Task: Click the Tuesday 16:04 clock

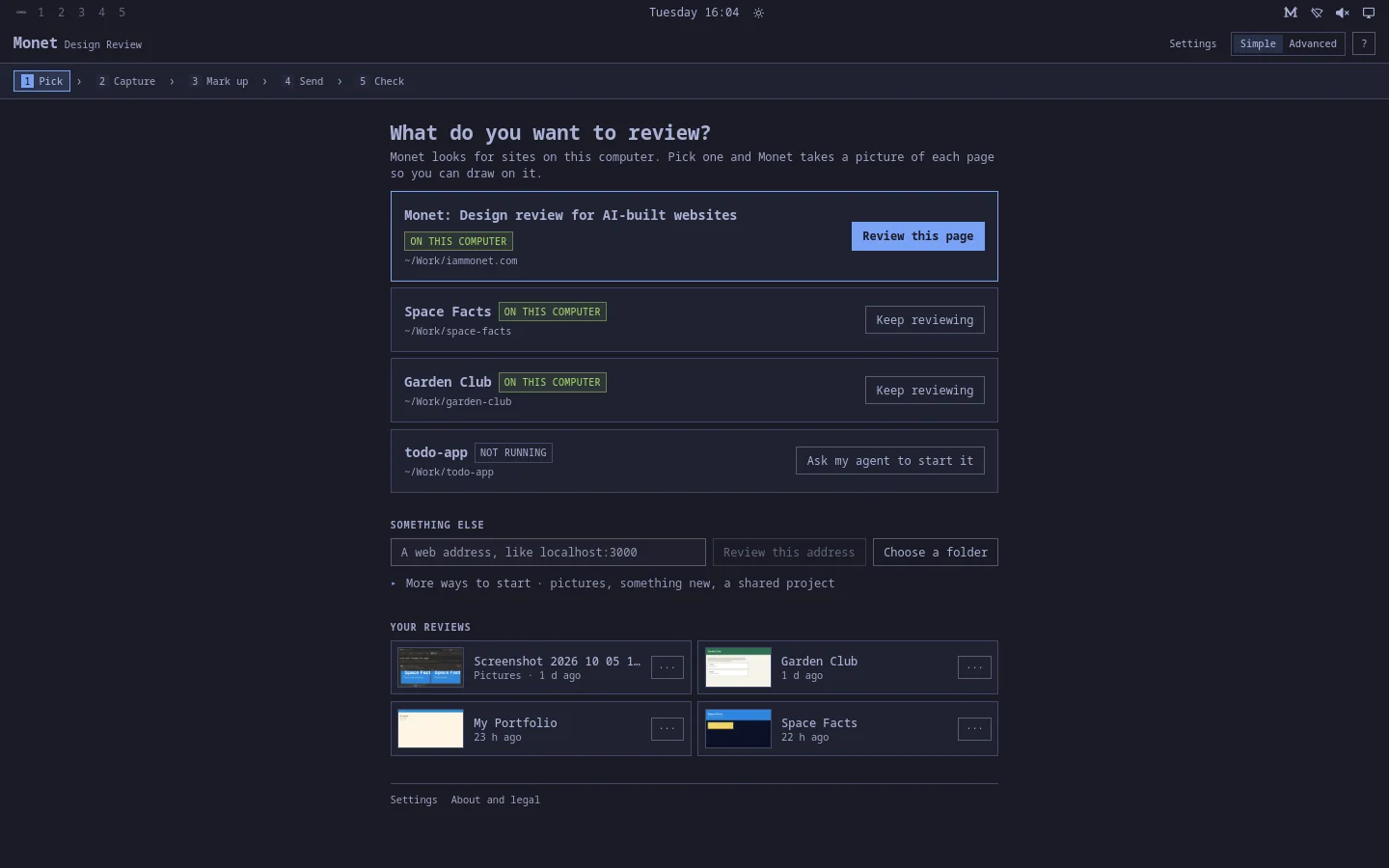Action: click(x=694, y=13)
